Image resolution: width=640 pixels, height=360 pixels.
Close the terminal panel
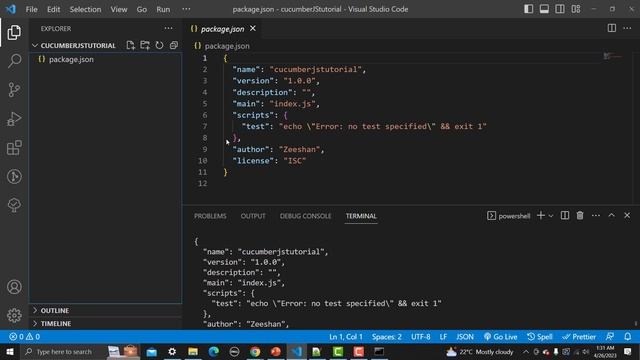[x=627, y=216]
